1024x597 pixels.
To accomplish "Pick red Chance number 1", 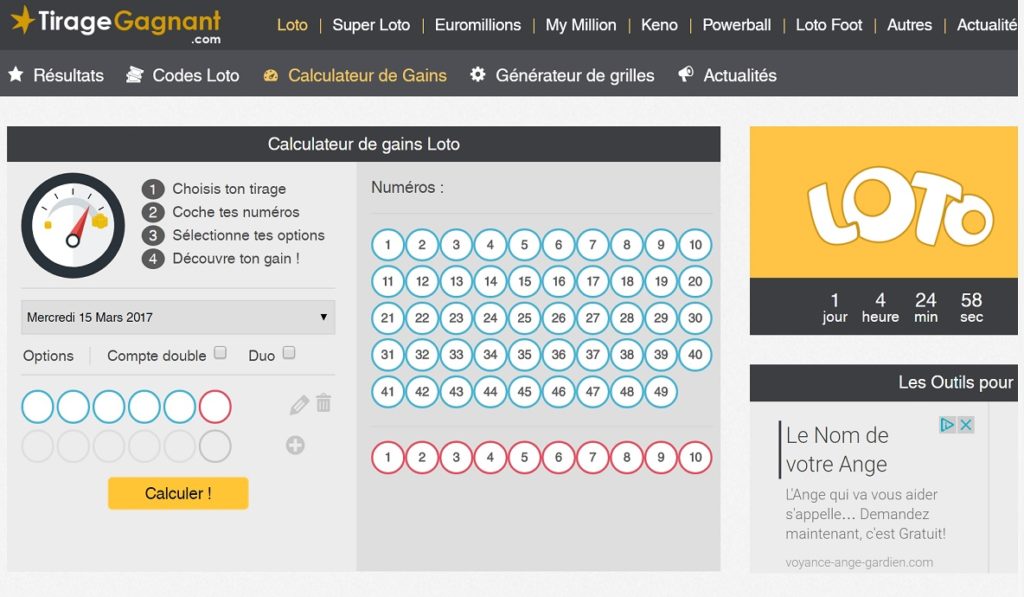I will [x=388, y=457].
